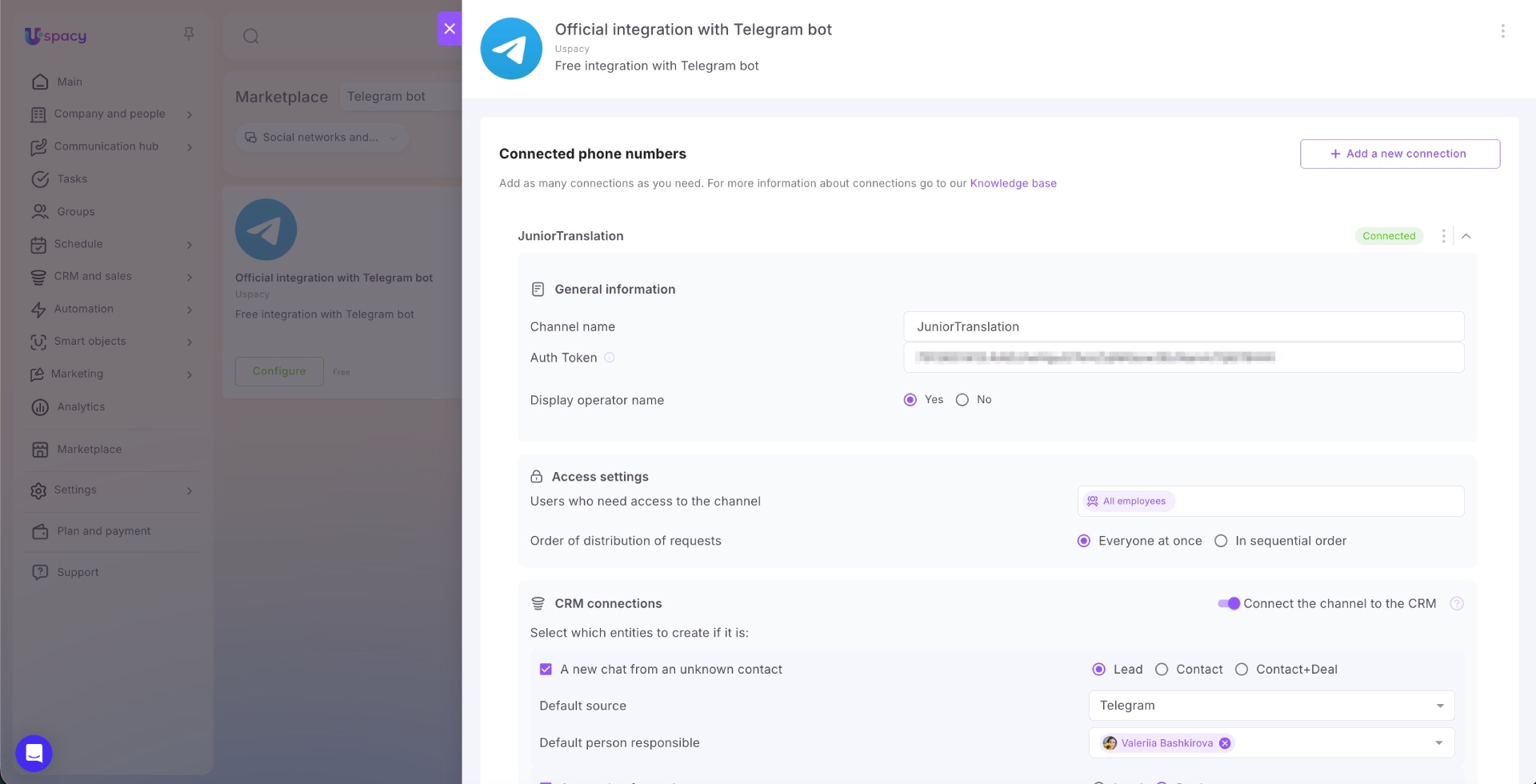Open the support chat bubble
Image resolution: width=1536 pixels, height=784 pixels.
click(34, 753)
